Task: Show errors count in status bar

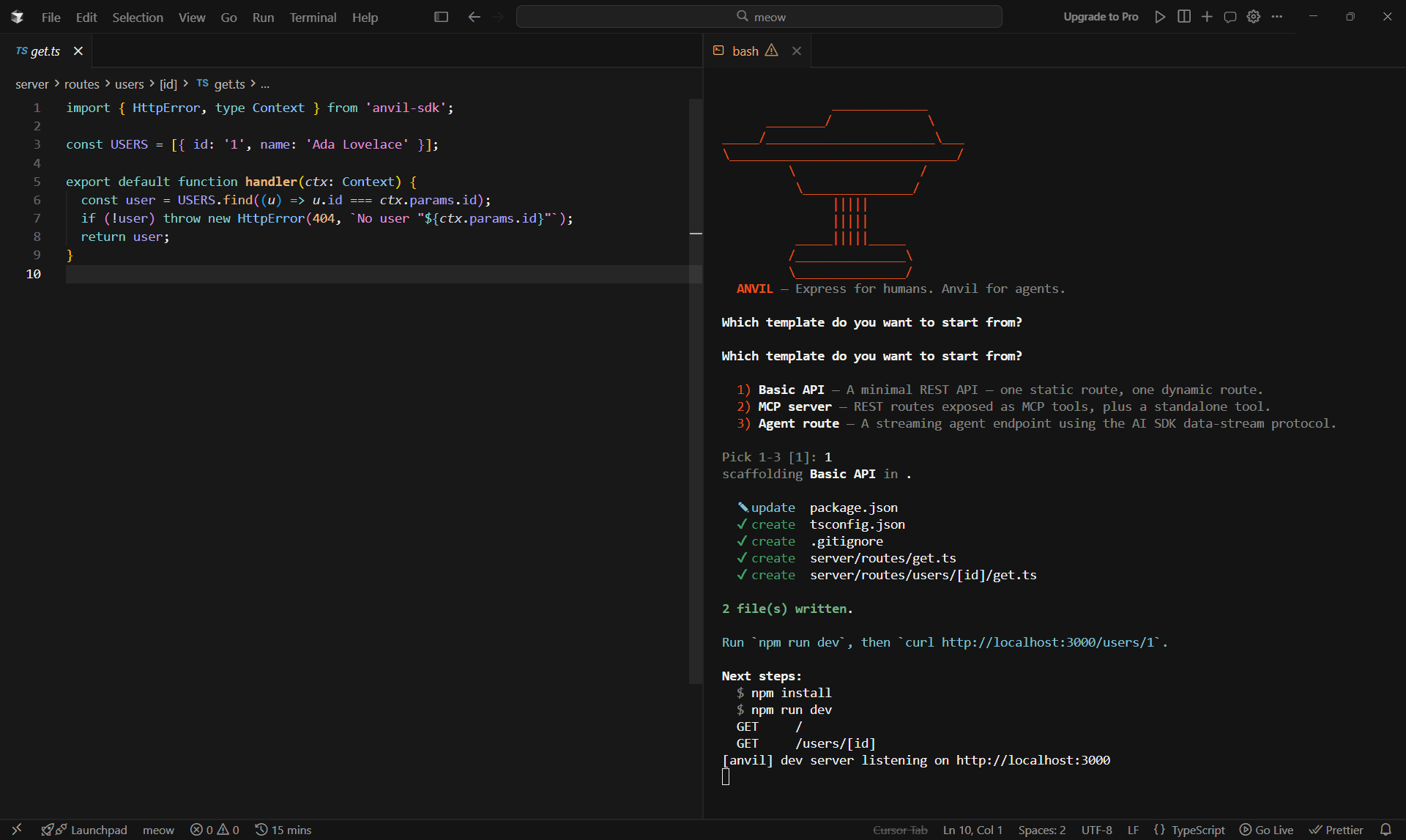Action: pos(201,830)
